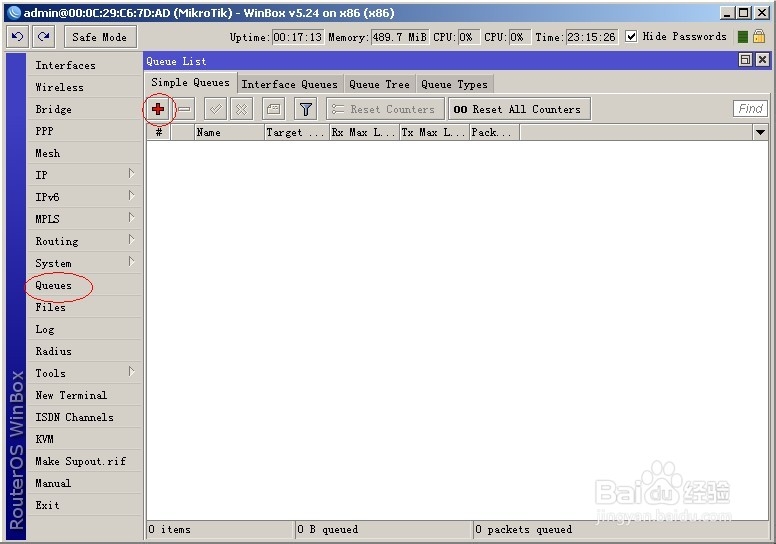776x544 pixels.
Task: Restore the Queue List inner window
Action: (745, 60)
